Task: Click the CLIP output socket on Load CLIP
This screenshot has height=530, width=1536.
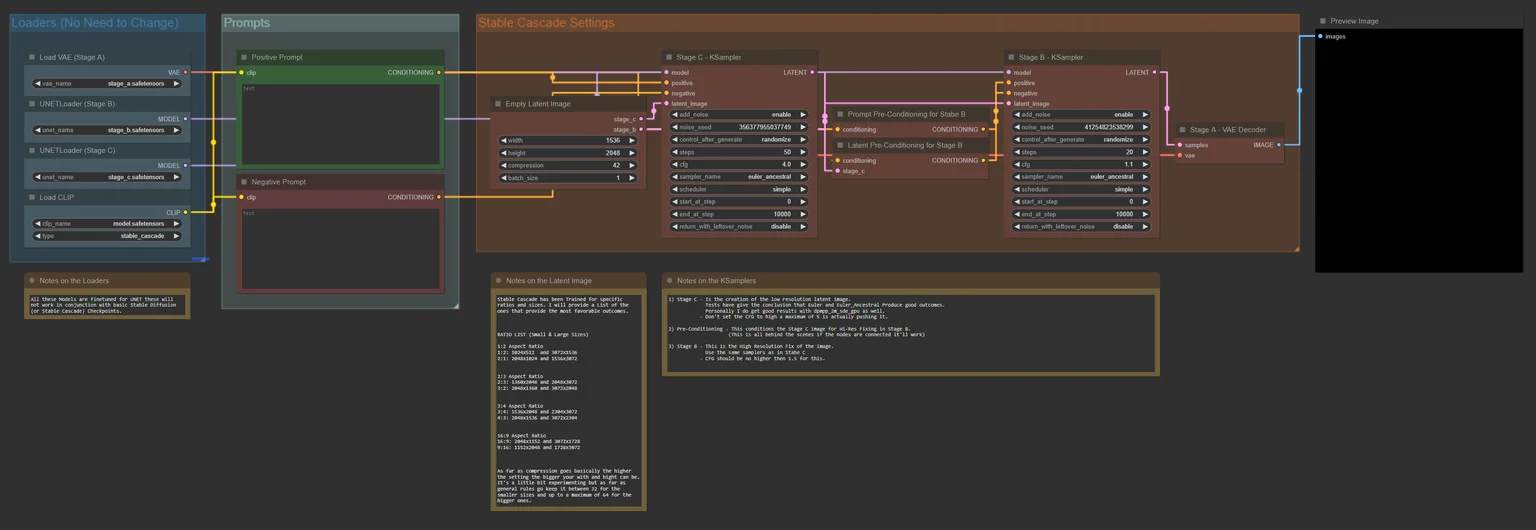Action: coord(185,212)
